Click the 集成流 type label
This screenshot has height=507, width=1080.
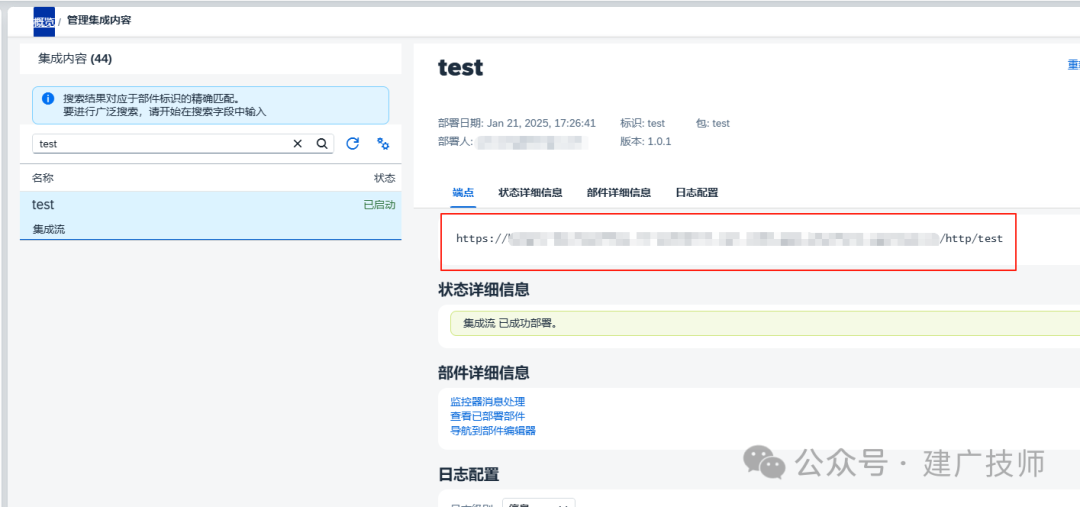pyautogui.click(x=49, y=229)
